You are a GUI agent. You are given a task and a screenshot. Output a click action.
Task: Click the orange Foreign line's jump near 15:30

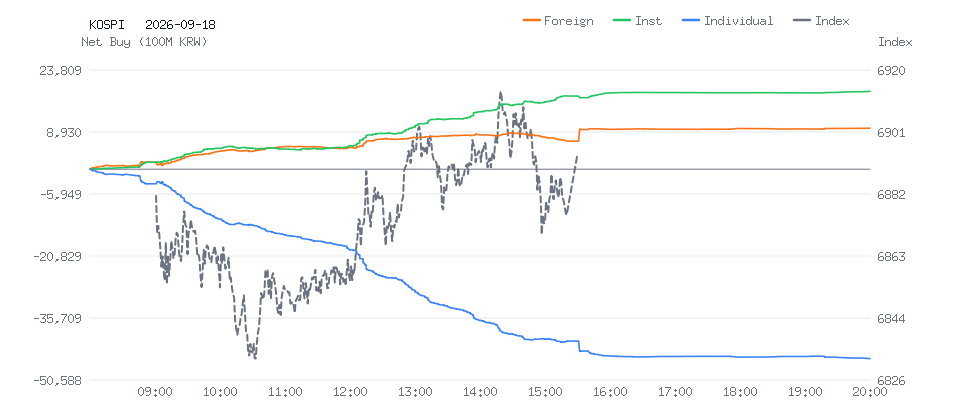tap(579, 135)
